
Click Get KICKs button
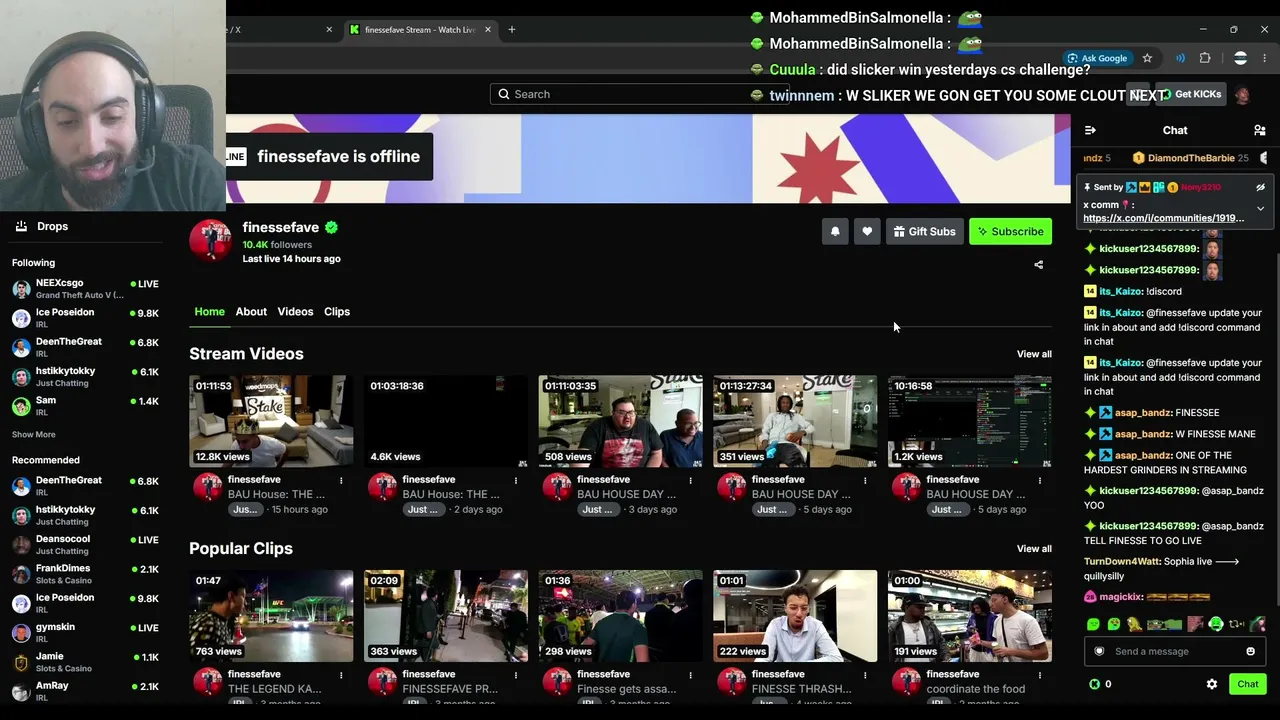(x=1190, y=94)
